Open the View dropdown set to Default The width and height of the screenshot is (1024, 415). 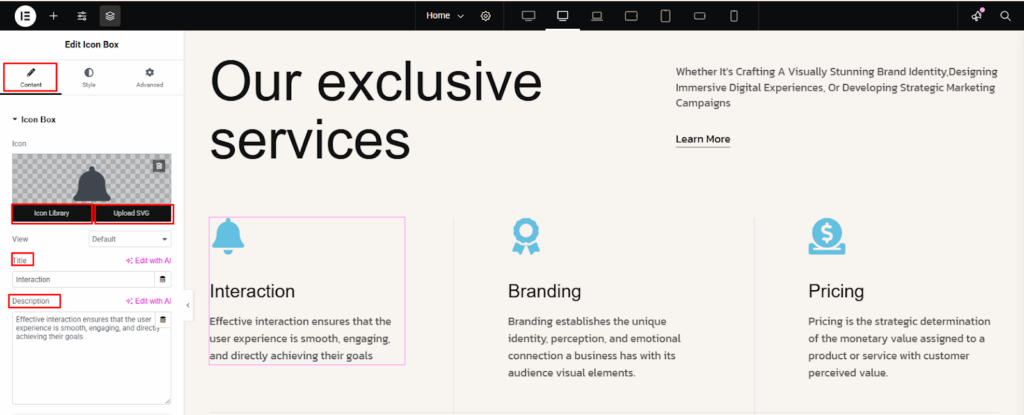(130, 240)
